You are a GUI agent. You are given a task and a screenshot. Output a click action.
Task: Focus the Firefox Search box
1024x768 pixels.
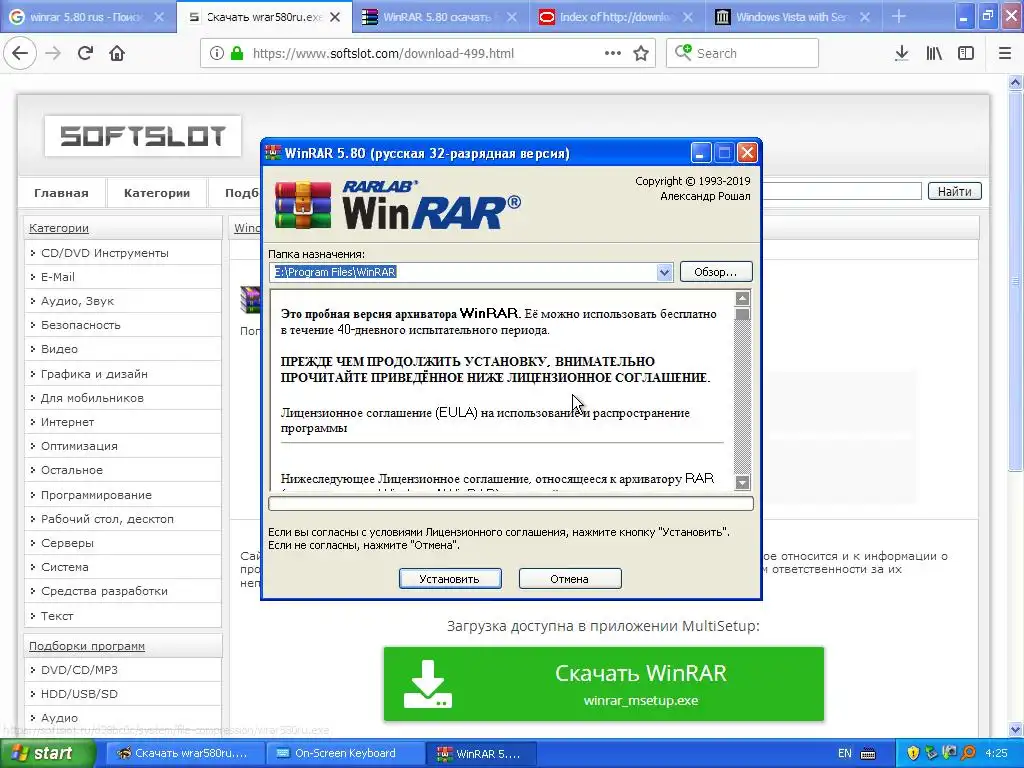[x=743, y=53]
